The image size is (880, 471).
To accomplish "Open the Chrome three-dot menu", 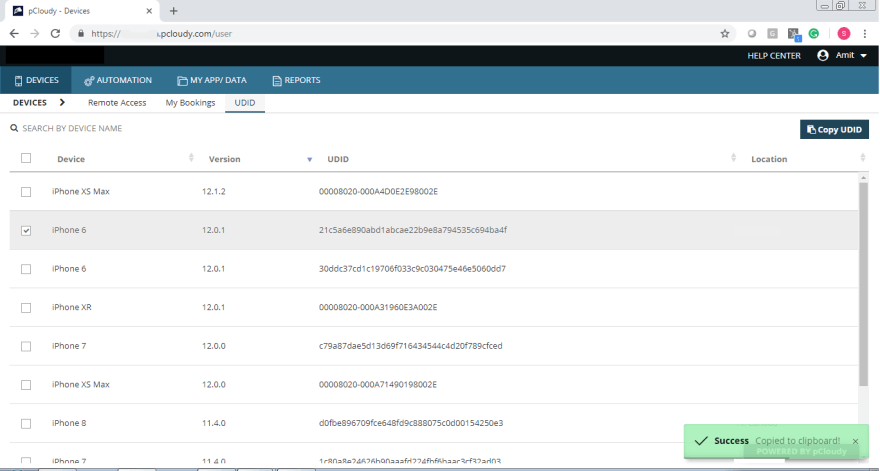I will click(x=865, y=34).
